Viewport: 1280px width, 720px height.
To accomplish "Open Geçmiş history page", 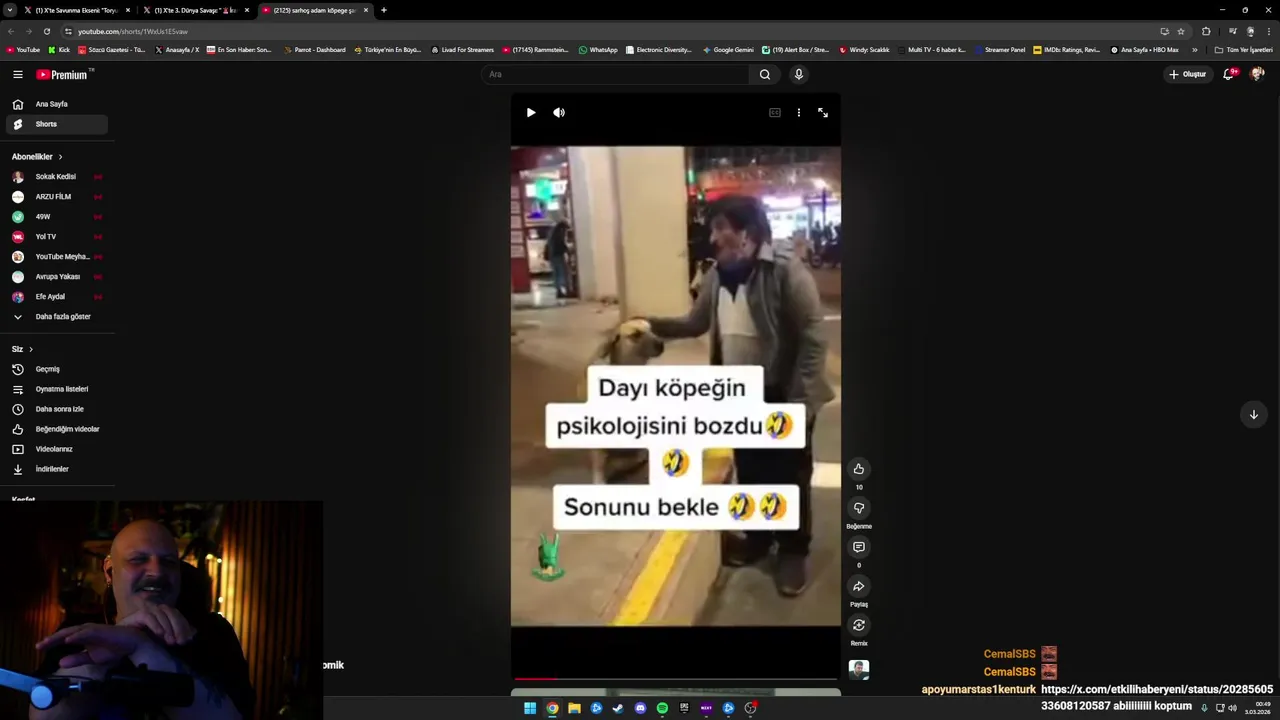I will 57,369.
